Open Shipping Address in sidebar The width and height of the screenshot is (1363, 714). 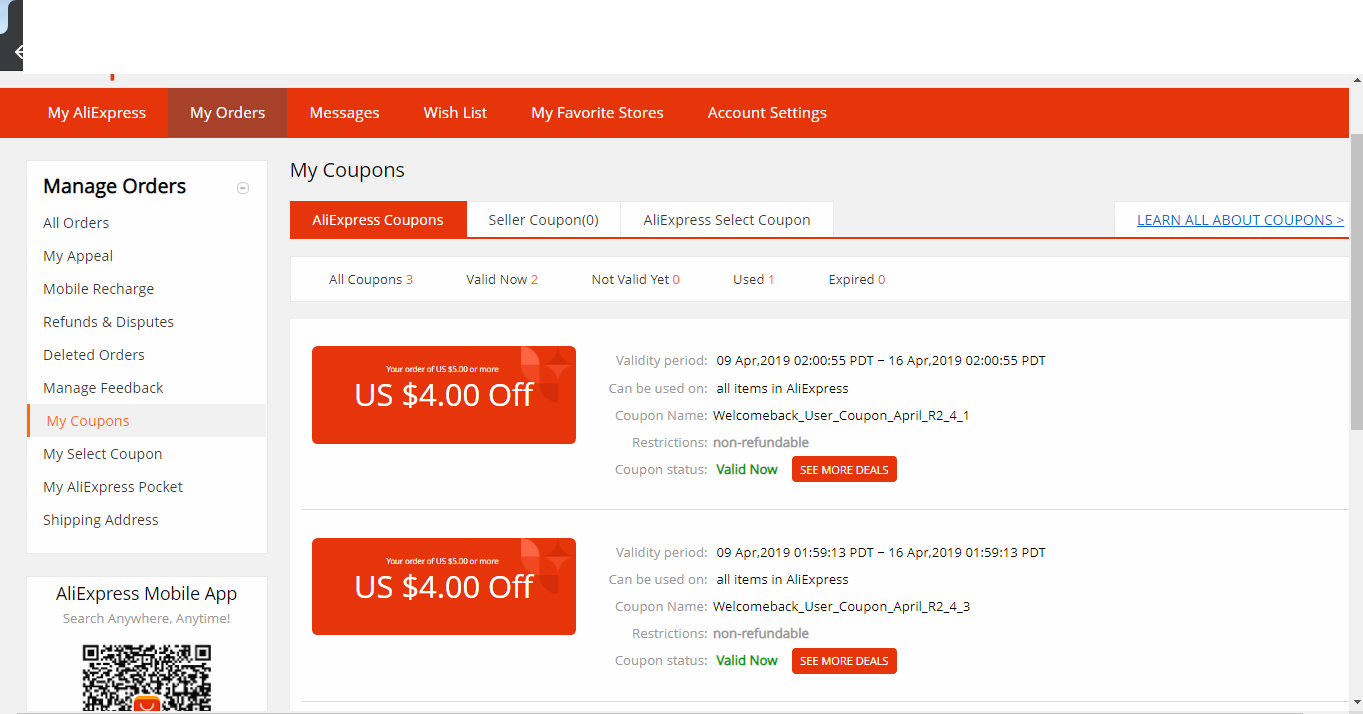101,520
